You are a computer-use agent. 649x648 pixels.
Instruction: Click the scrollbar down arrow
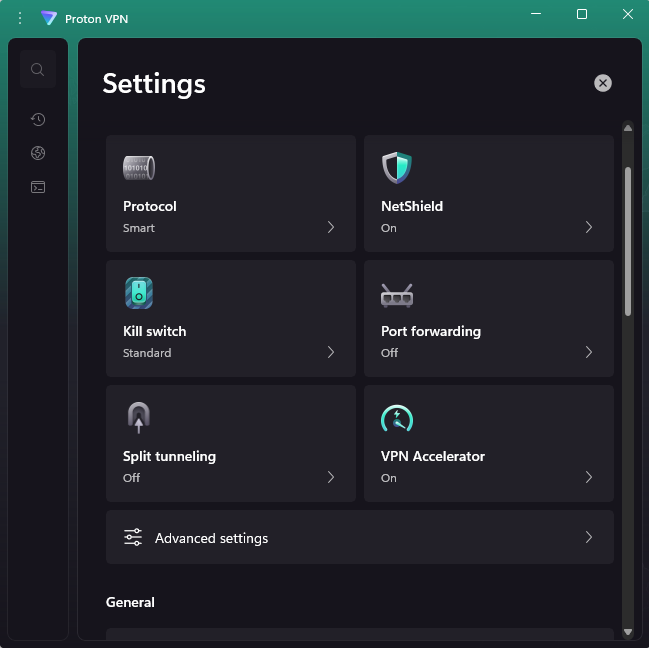coord(627,632)
